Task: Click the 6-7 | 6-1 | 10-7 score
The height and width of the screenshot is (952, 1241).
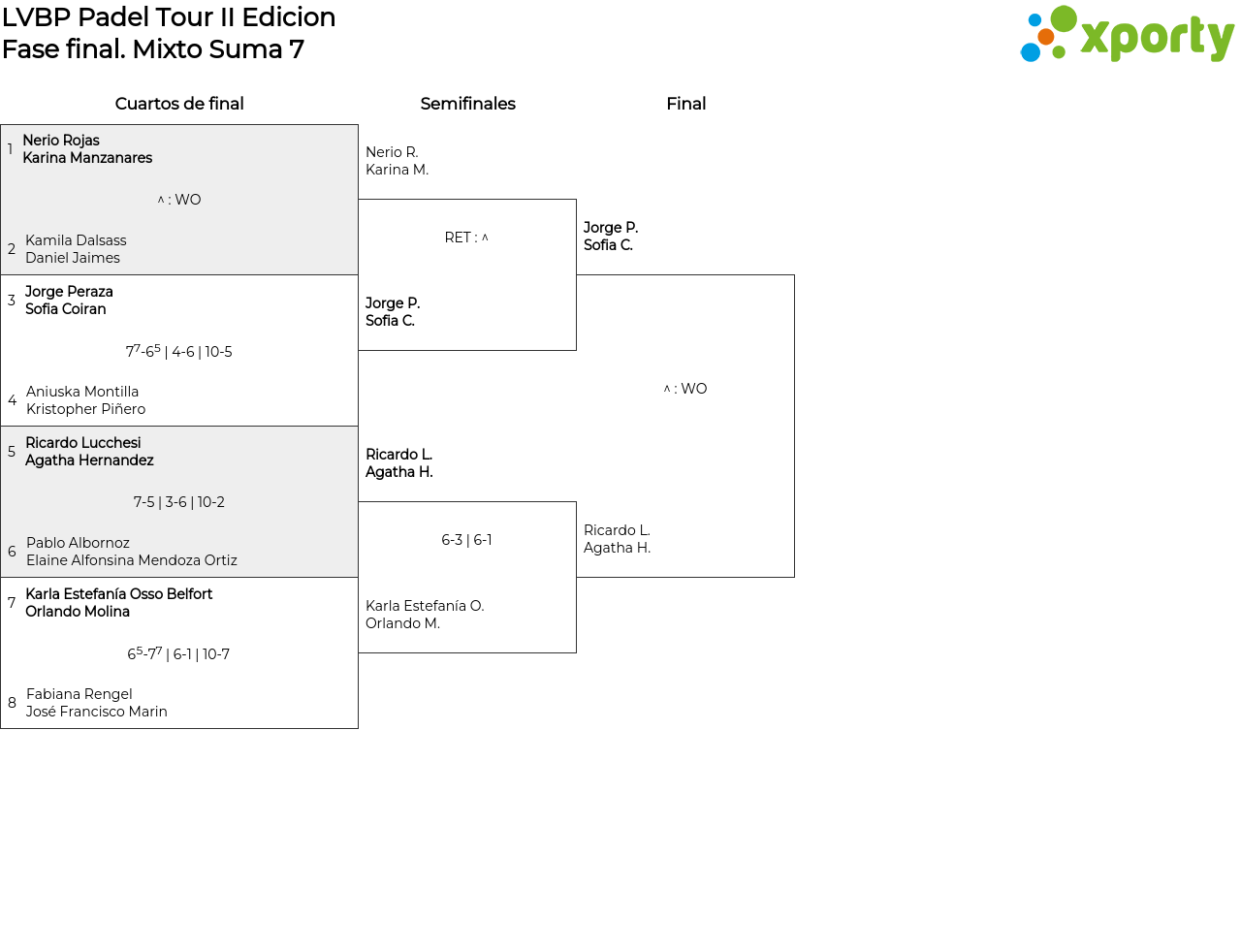Action: click(x=179, y=654)
